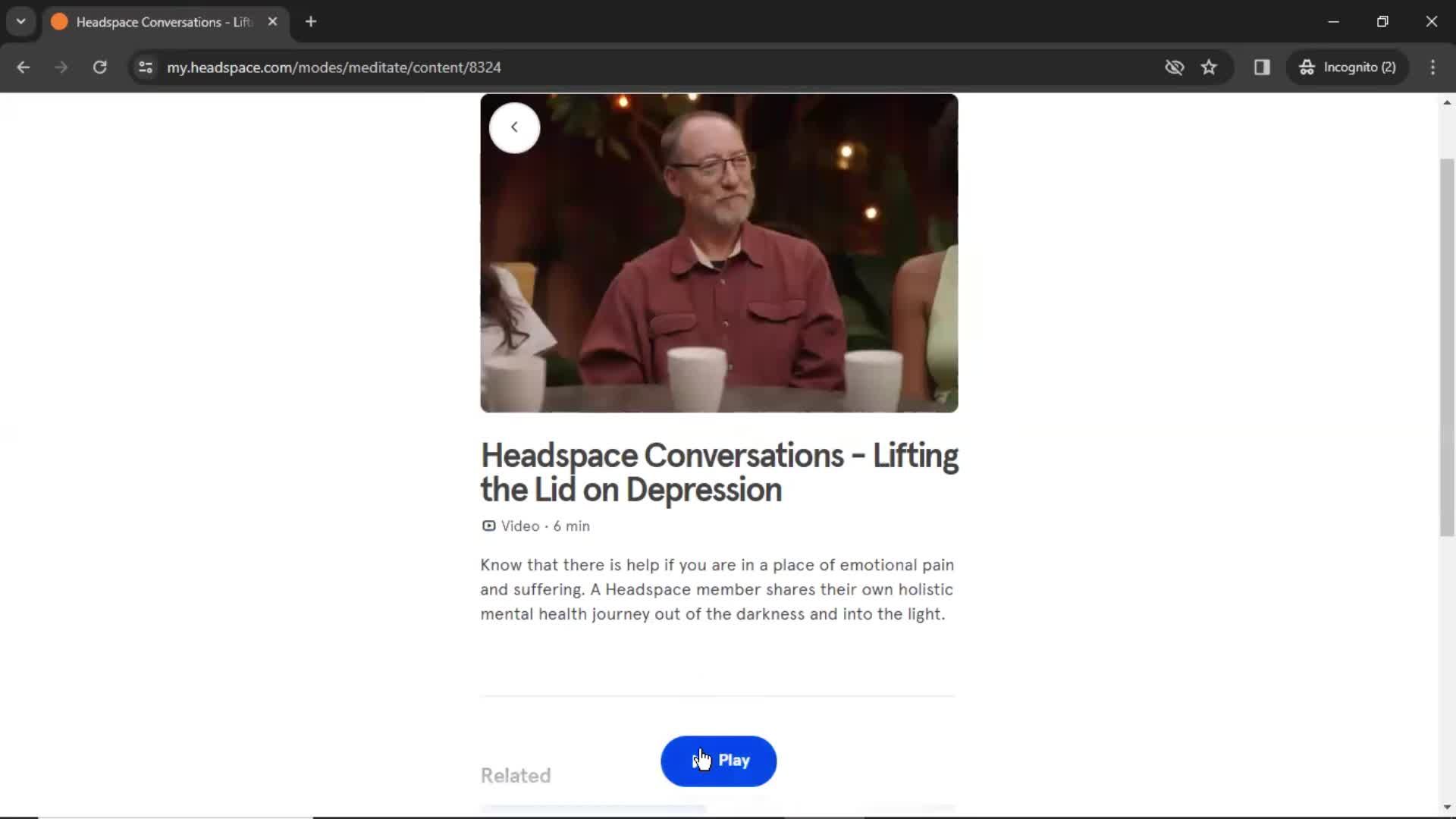Start the video with the blue Play button
Image resolution: width=1456 pixels, height=819 pixels.
coord(718,761)
